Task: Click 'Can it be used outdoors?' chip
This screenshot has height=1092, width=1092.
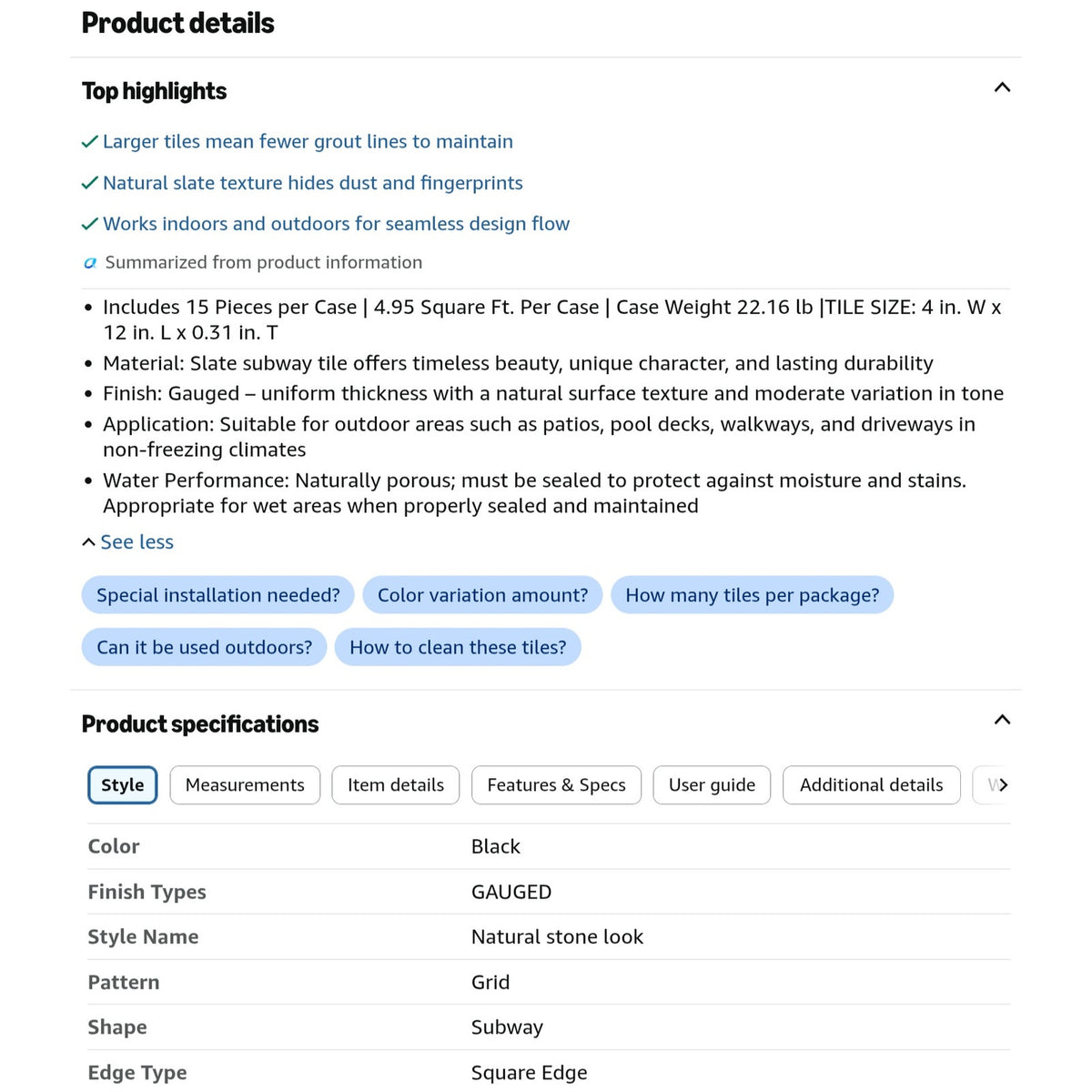Action: pos(204,647)
